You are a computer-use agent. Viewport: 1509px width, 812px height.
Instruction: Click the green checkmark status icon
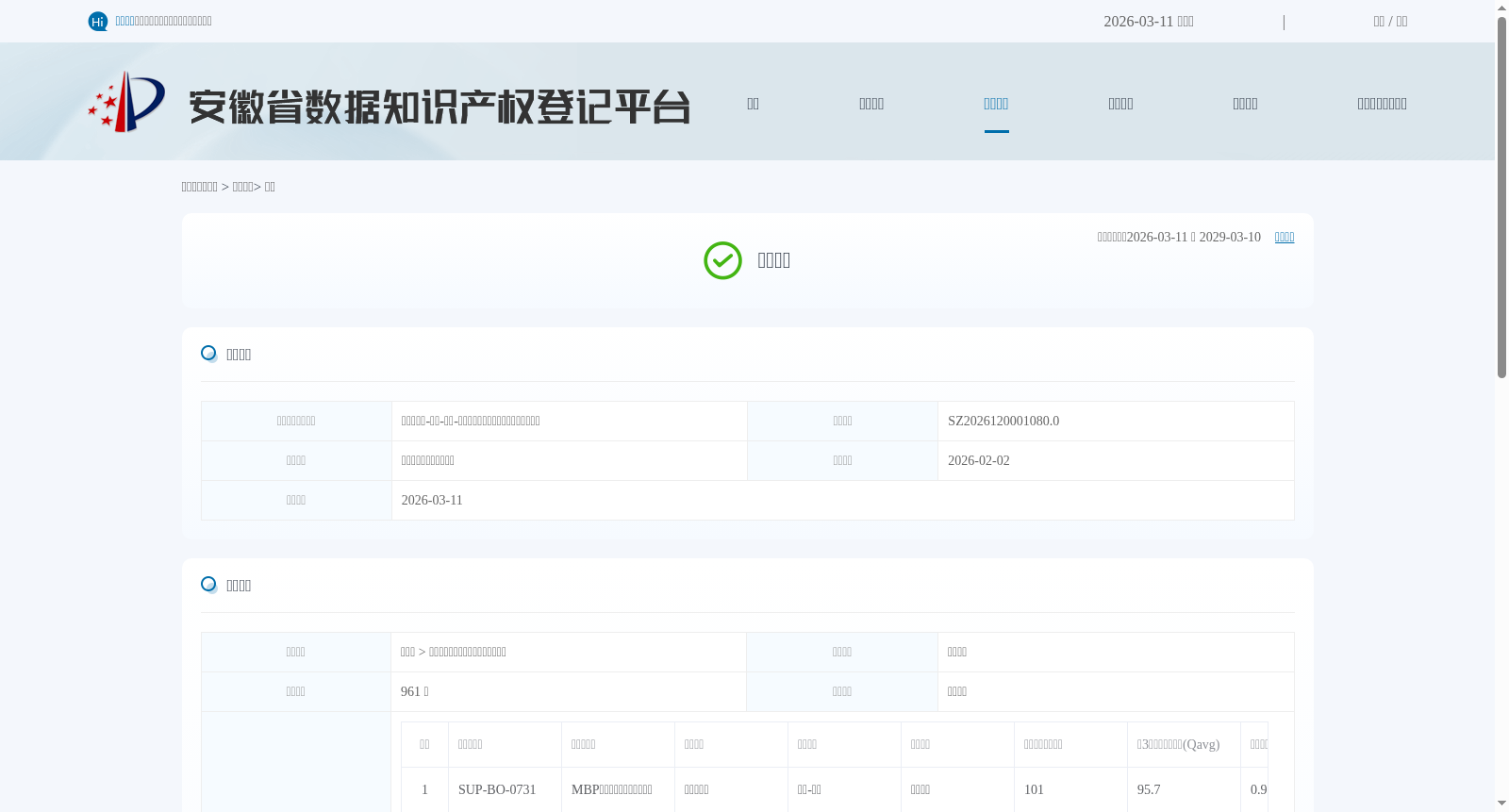(722, 260)
